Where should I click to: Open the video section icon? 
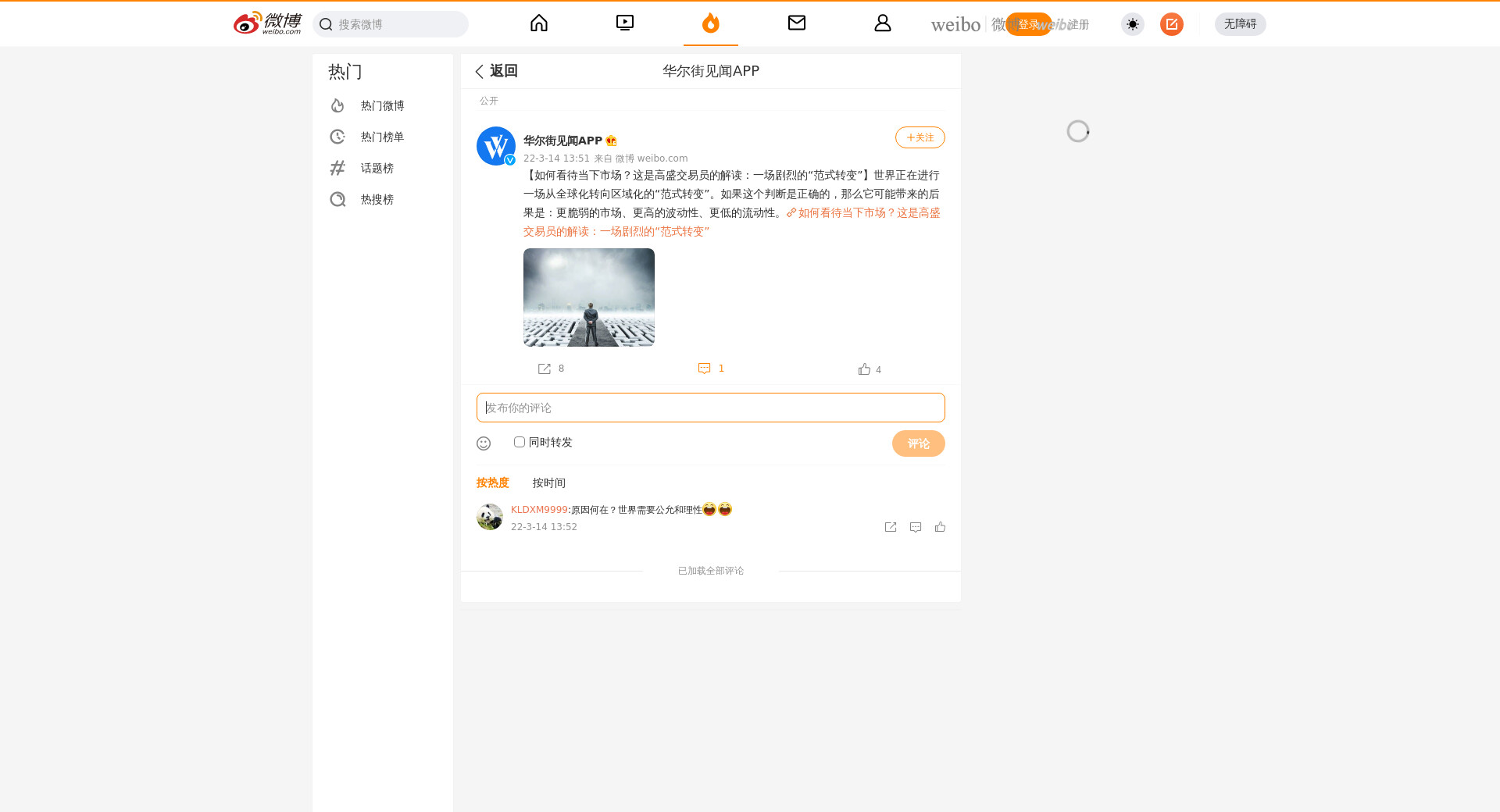[x=625, y=23]
